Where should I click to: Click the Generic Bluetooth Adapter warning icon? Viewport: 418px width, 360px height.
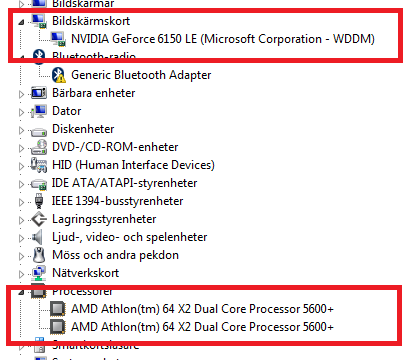(x=59, y=75)
